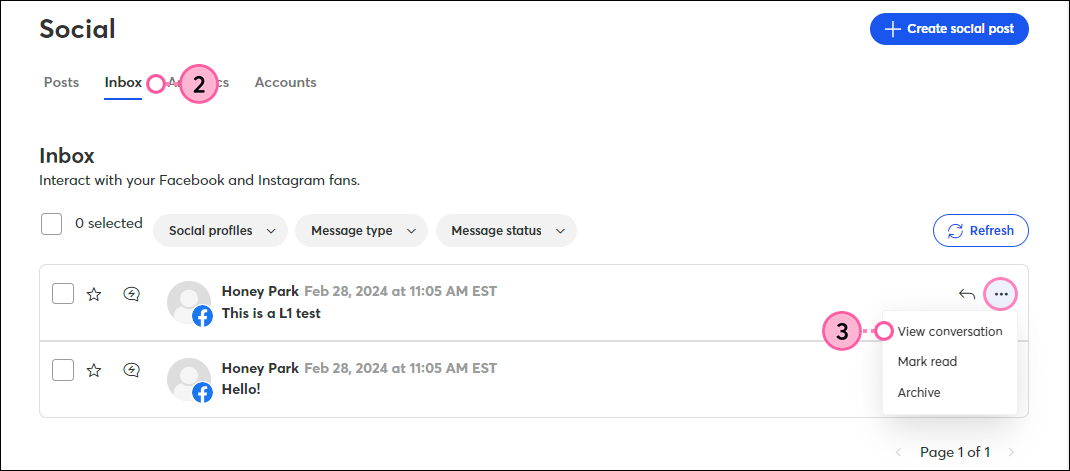Check the 'Hello!' message checkbox
Screen dimensions: 1070x471
click(x=63, y=371)
